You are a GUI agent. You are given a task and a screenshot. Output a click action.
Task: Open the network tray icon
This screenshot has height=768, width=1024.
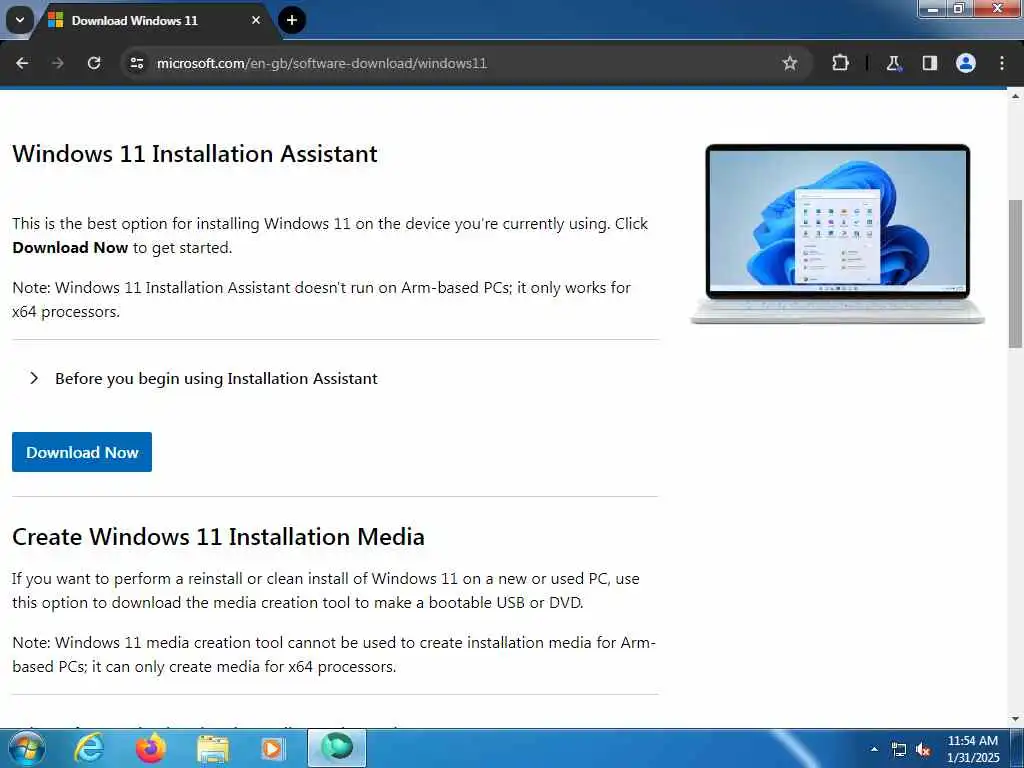point(899,750)
